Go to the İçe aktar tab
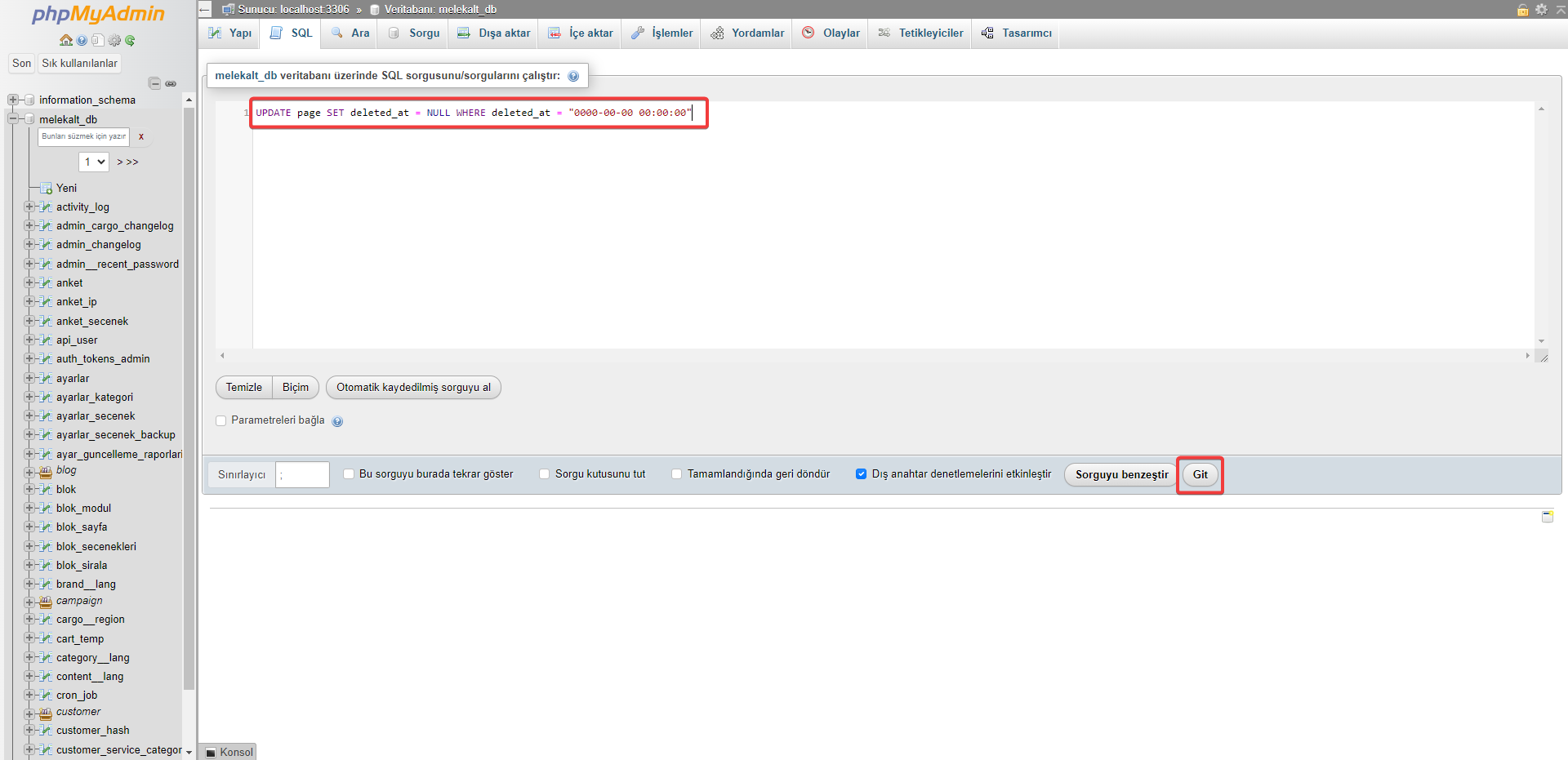This screenshot has height=760, width=1568. pyautogui.click(x=581, y=33)
